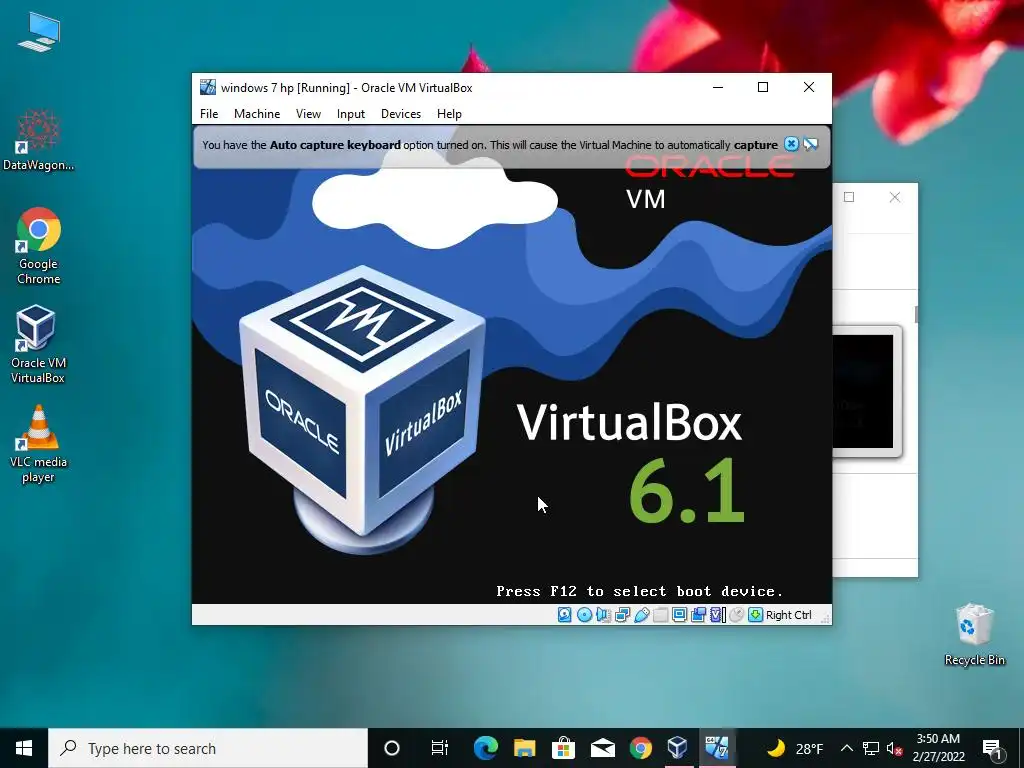The image size is (1024, 768).
Task: Click the shared folders indicator in status bar
Action: [660, 615]
